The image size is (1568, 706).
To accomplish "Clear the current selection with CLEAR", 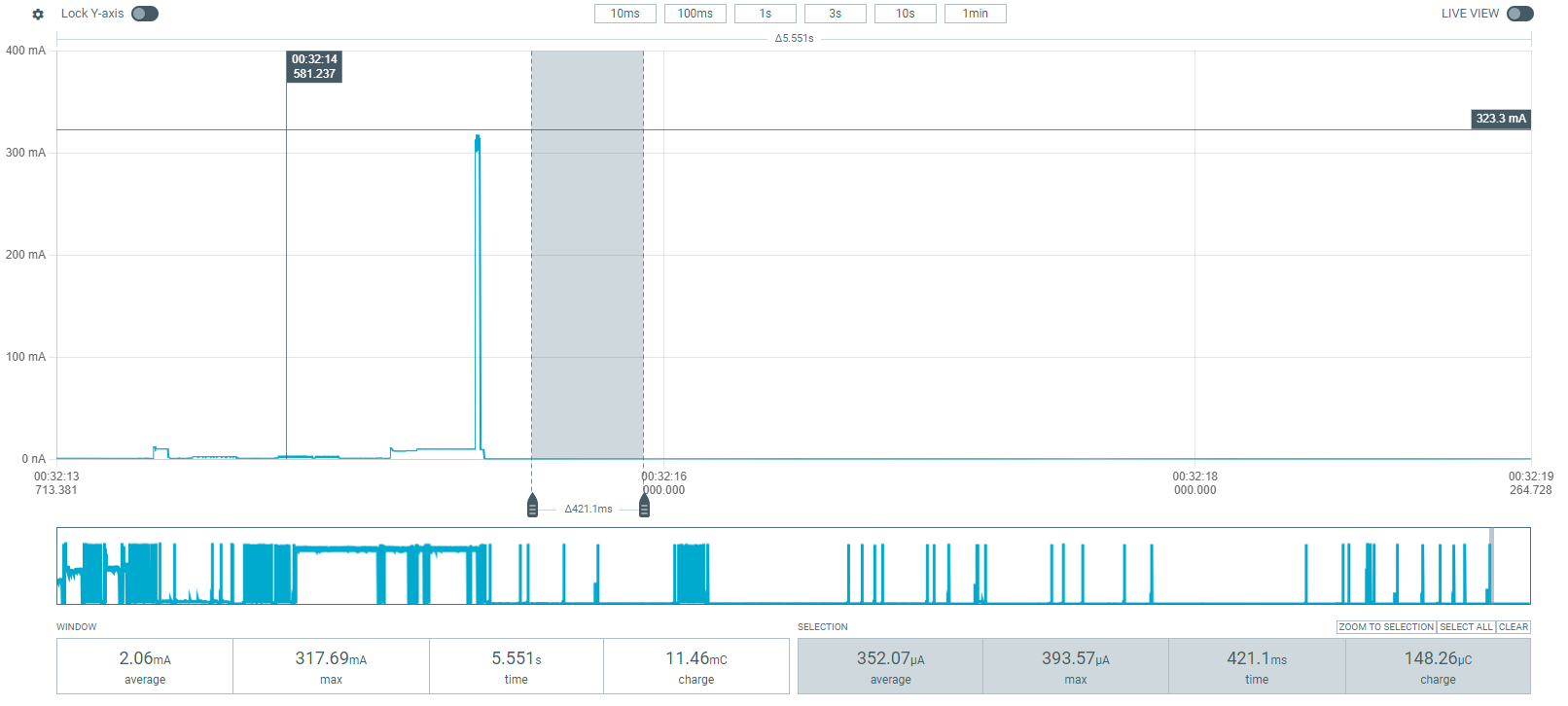I will coord(1513,627).
